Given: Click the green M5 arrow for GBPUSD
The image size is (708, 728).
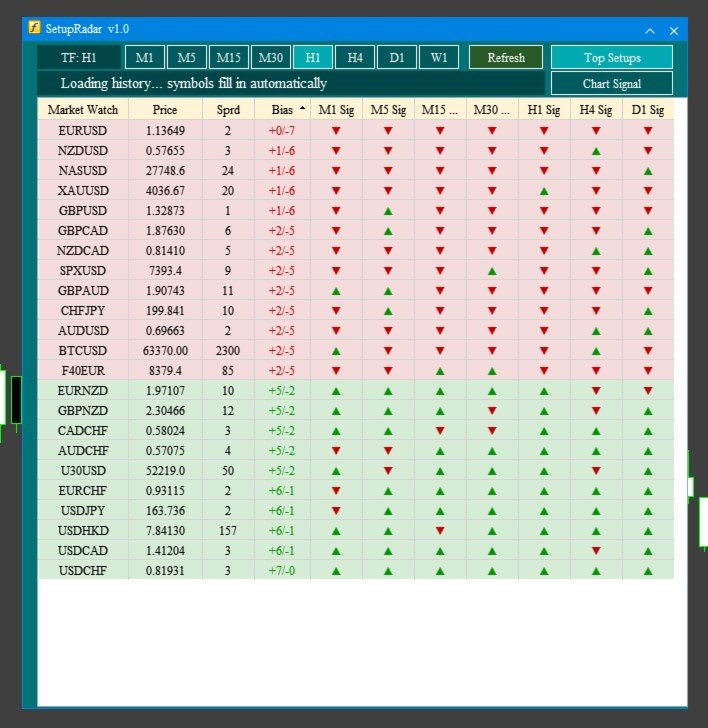Looking at the screenshot, I should click(388, 211).
